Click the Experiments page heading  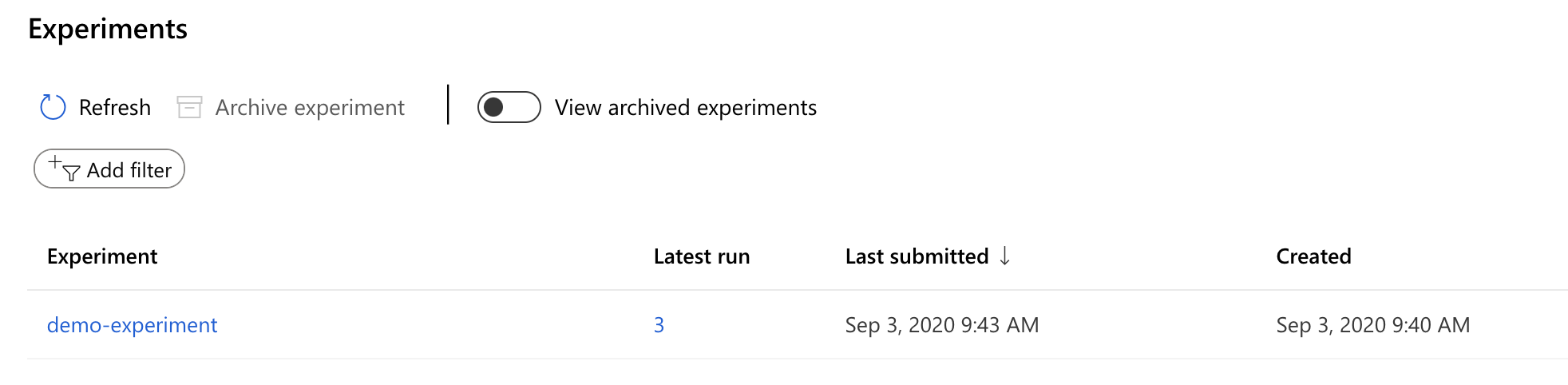[x=108, y=29]
